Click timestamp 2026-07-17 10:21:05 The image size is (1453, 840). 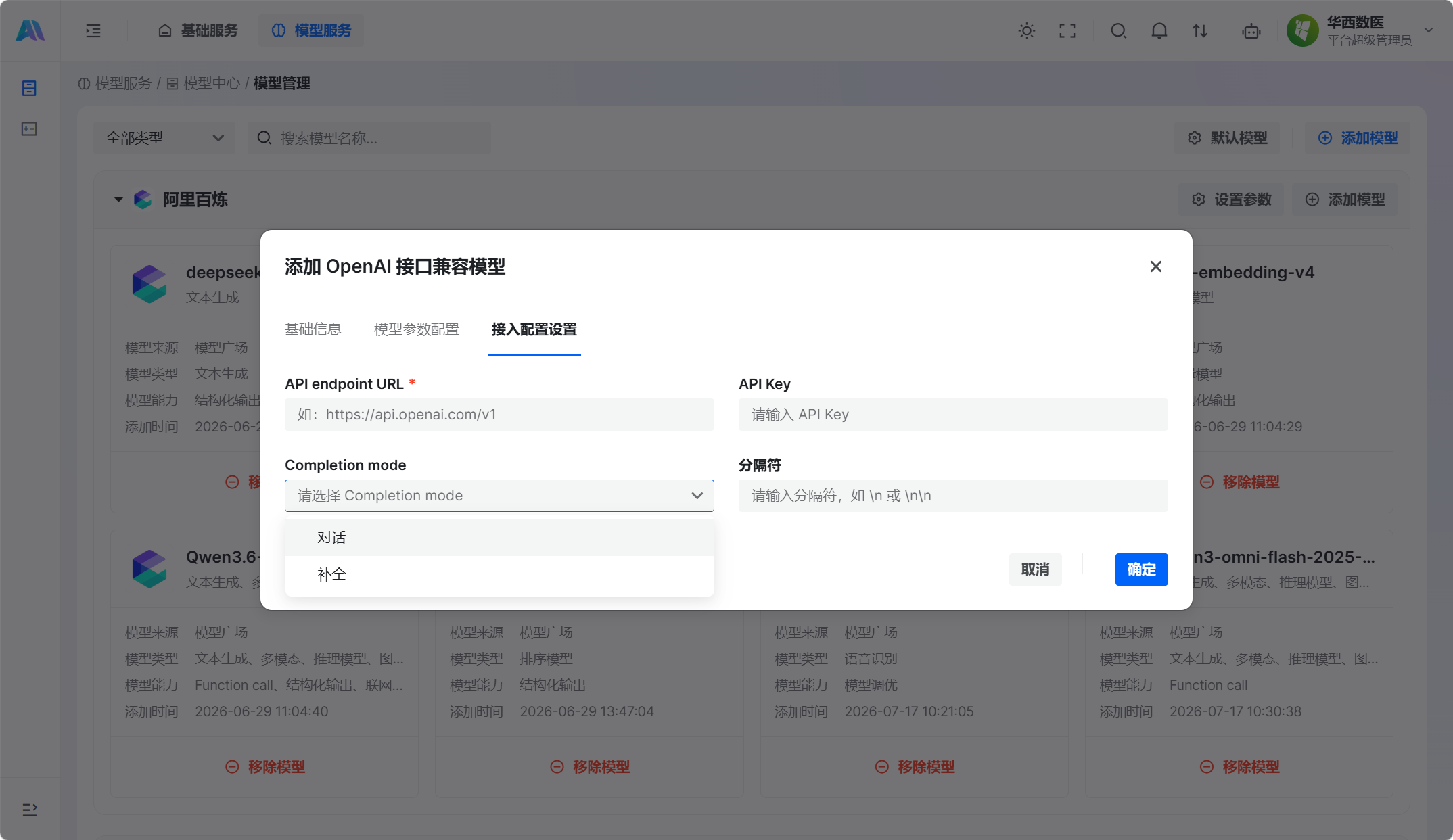909,711
